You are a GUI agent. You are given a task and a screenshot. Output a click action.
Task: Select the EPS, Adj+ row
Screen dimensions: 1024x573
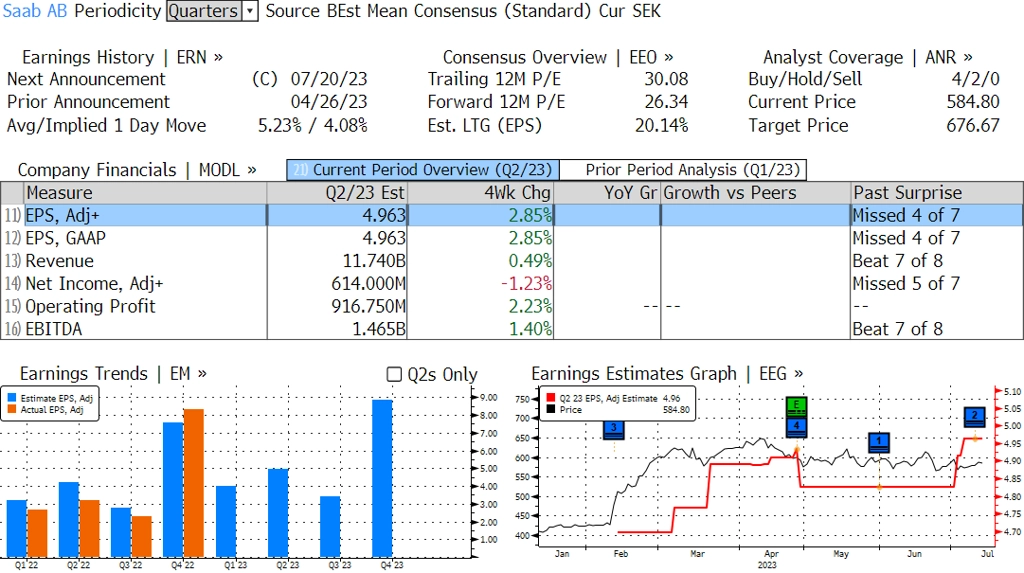512,216
